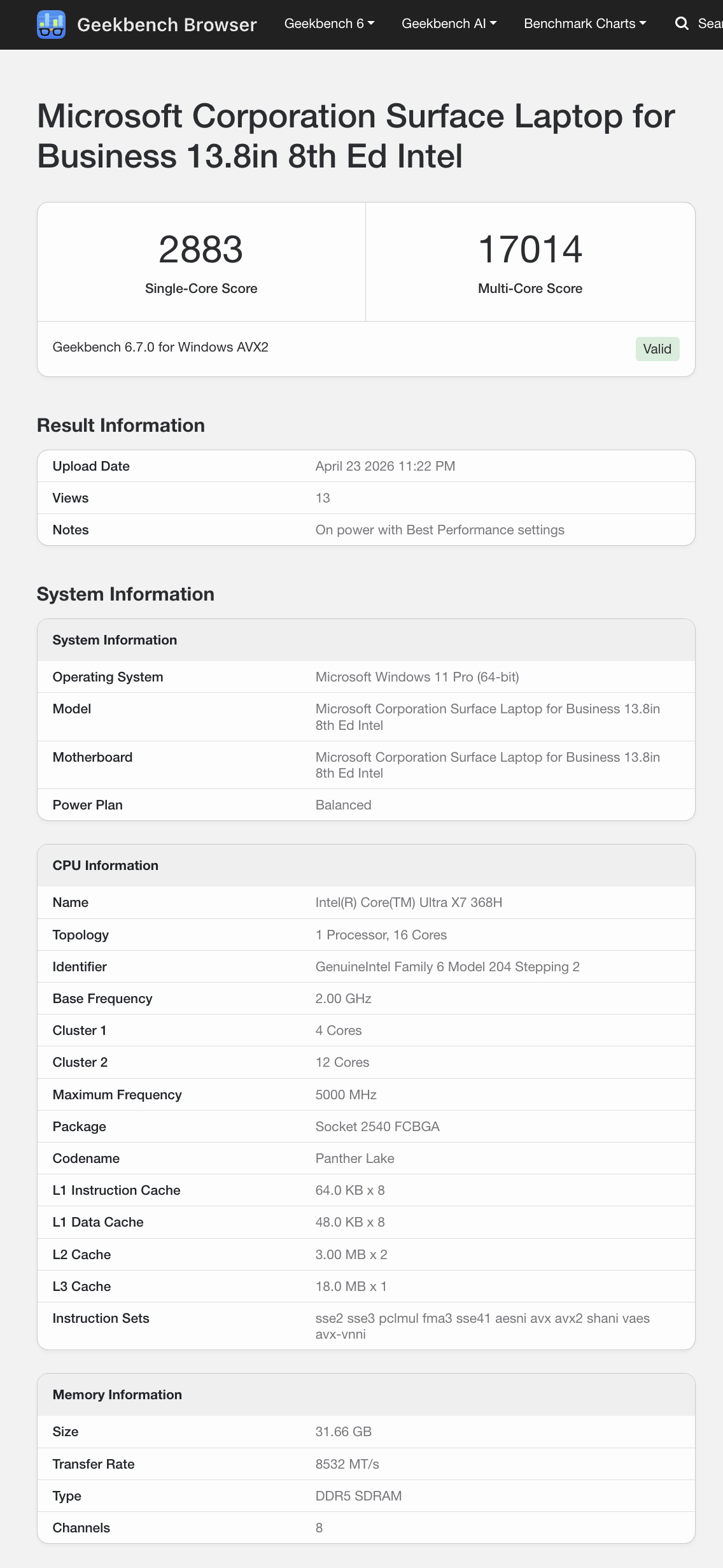Click the Surface Laptop page title

click(355, 136)
